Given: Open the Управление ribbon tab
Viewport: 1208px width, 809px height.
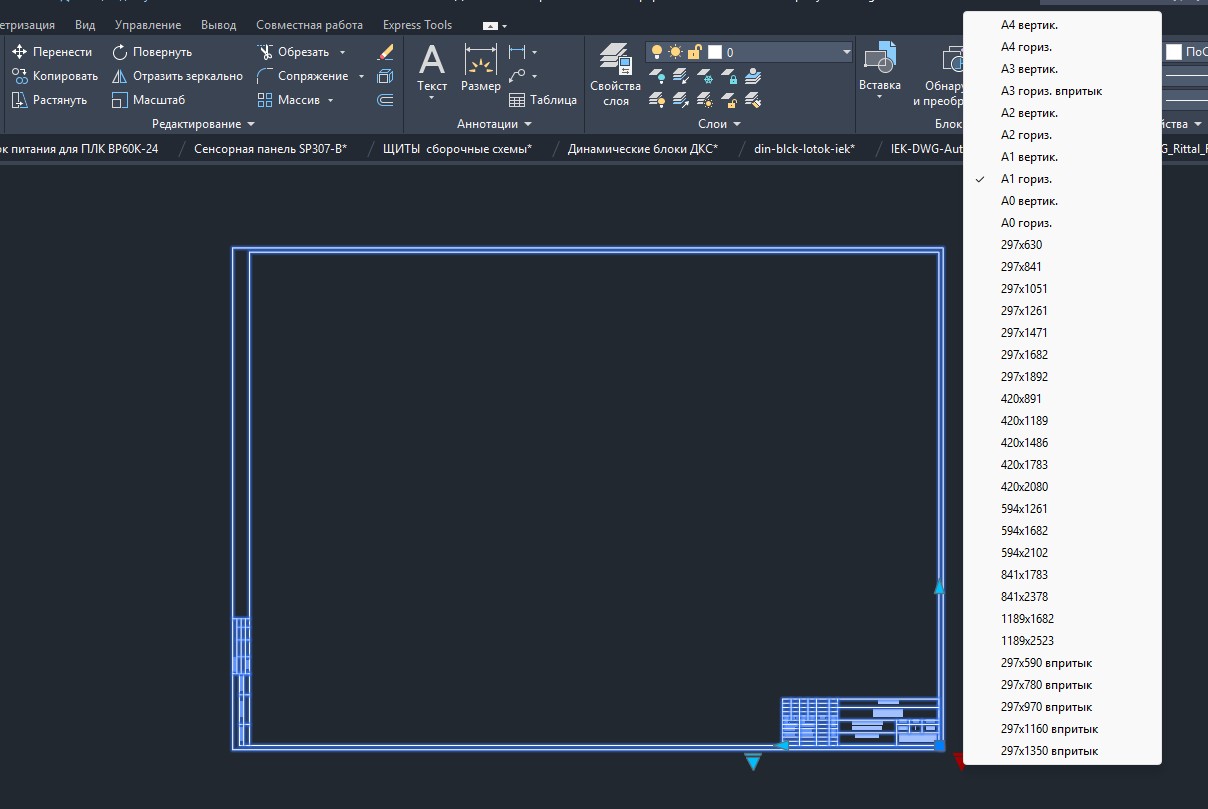Looking at the screenshot, I should click(148, 25).
